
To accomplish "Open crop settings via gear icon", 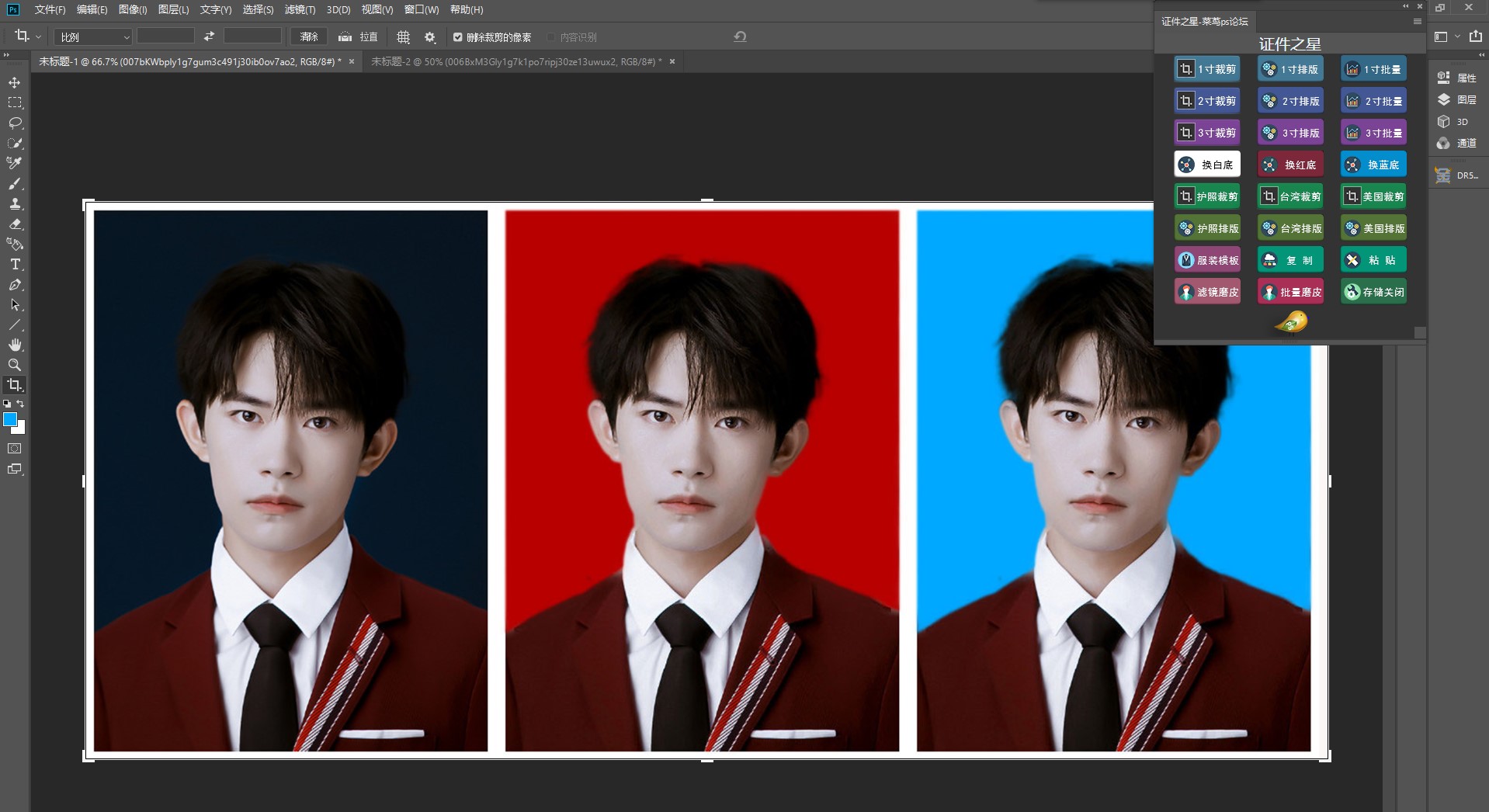I will click(x=428, y=36).
